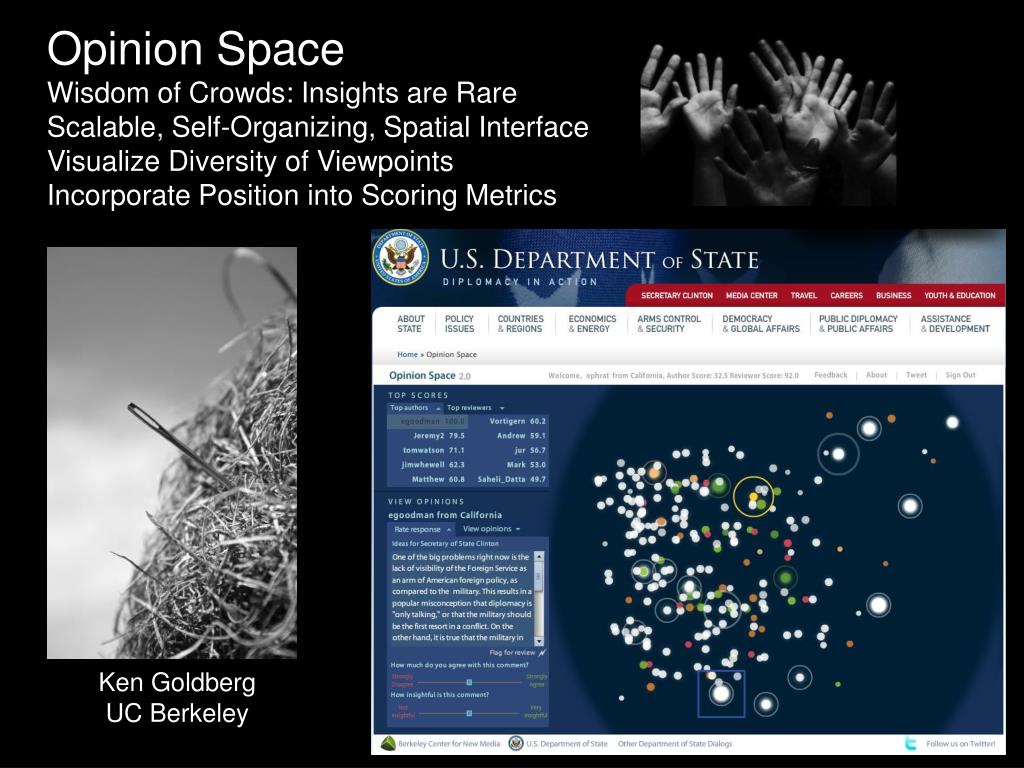
Task: Click the Twitter bird icon in footer
Action: (x=911, y=743)
